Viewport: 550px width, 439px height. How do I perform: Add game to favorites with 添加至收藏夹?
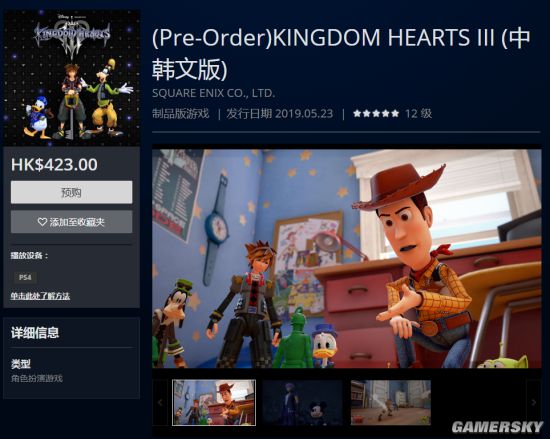(72, 222)
